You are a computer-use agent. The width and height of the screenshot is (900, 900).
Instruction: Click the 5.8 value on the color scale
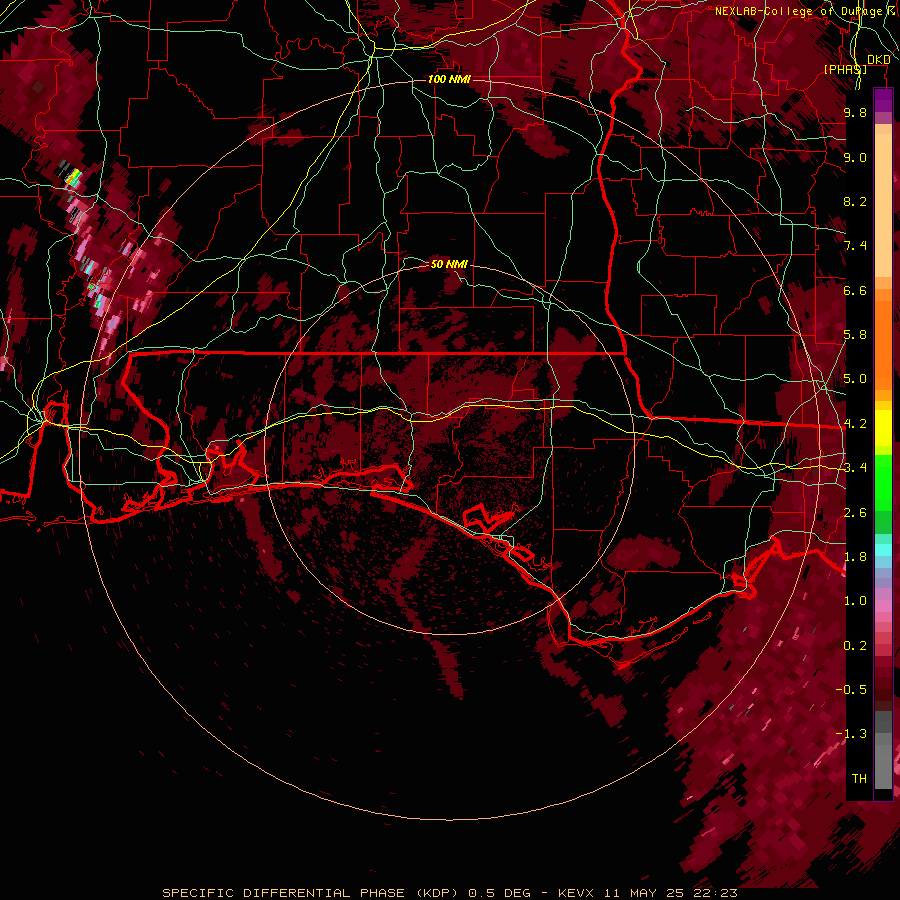tap(855, 335)
